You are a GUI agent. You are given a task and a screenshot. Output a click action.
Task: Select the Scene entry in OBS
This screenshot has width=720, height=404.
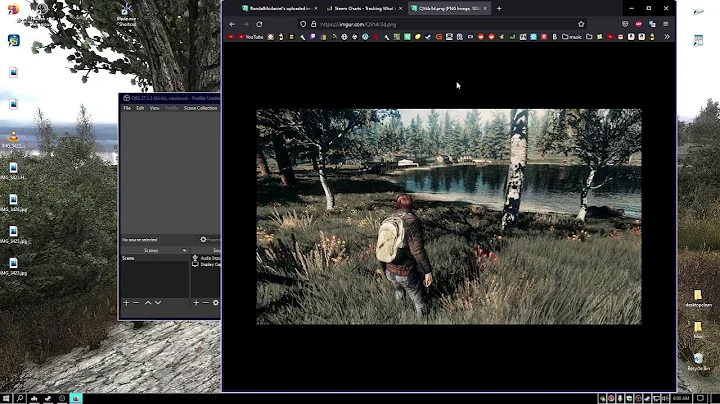tap(155, 258)
